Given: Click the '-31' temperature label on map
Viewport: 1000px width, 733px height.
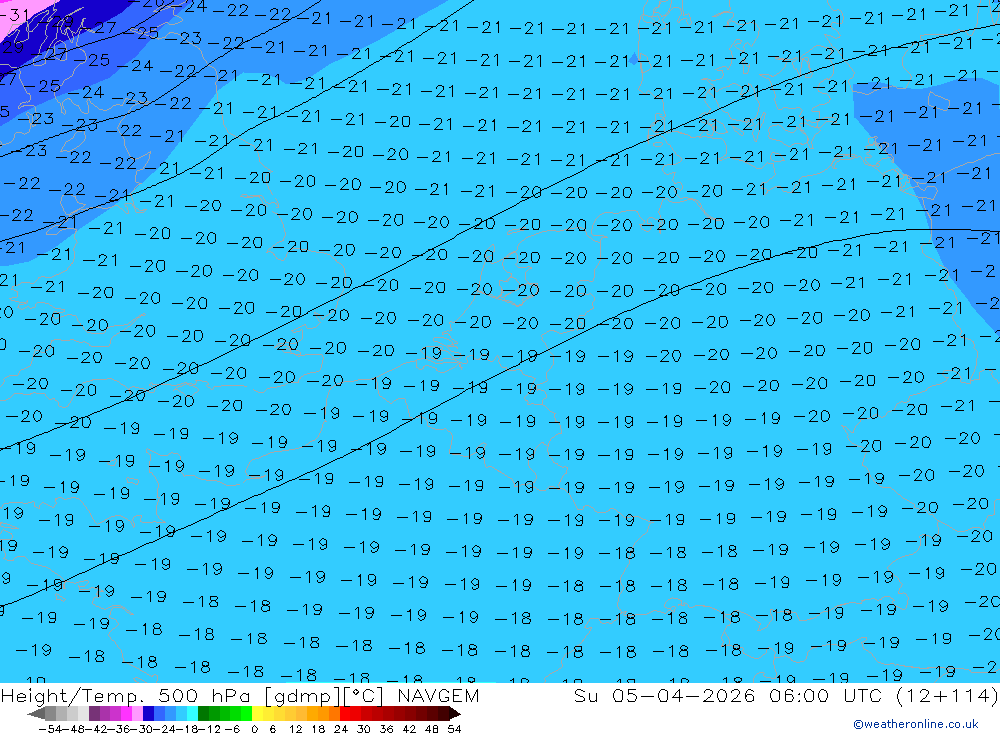Looking at the screenshot, I should [x=14, y=15].
